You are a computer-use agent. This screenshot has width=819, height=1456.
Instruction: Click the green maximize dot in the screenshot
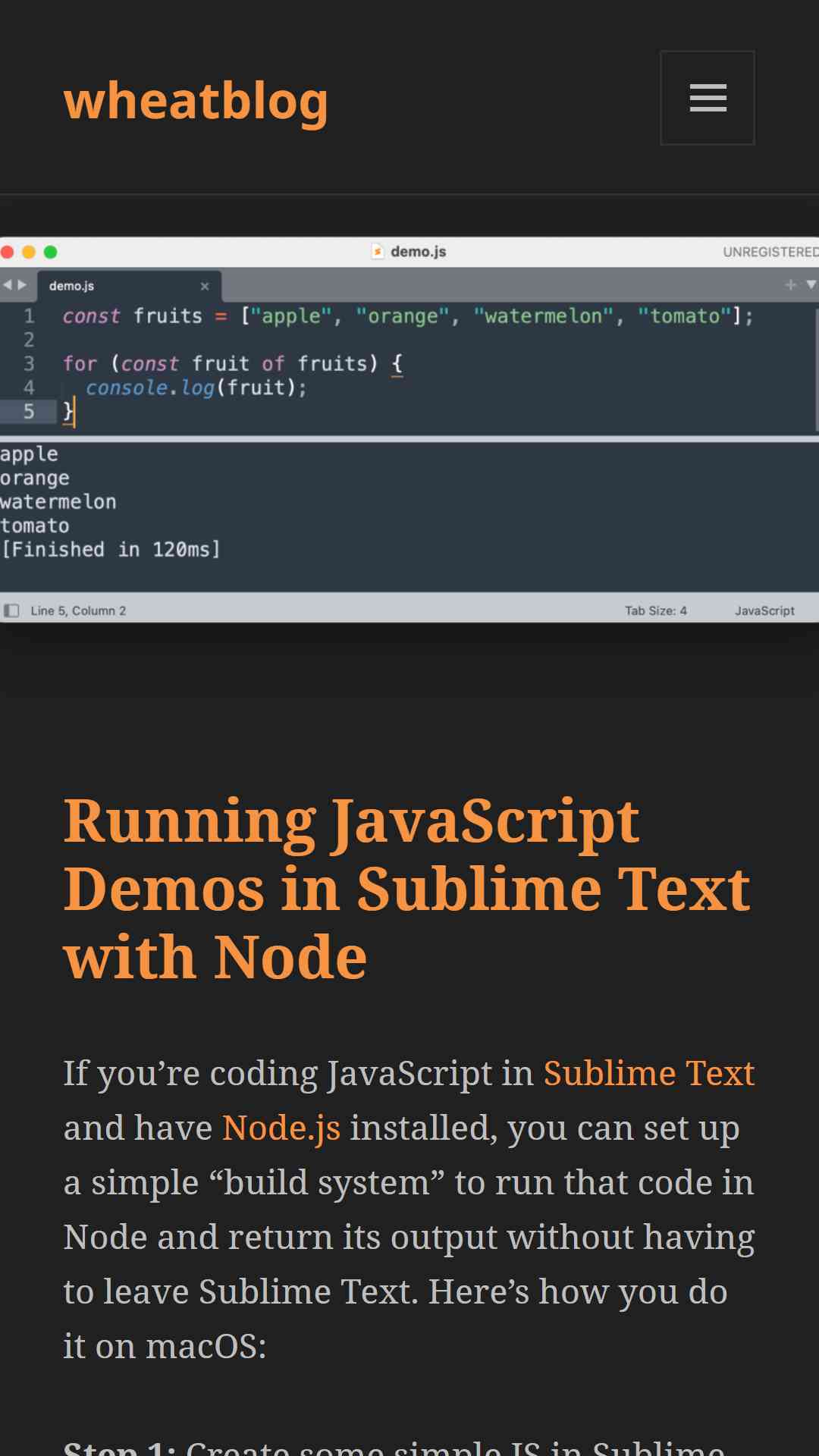pyautogui.click(x=51, y=252)
